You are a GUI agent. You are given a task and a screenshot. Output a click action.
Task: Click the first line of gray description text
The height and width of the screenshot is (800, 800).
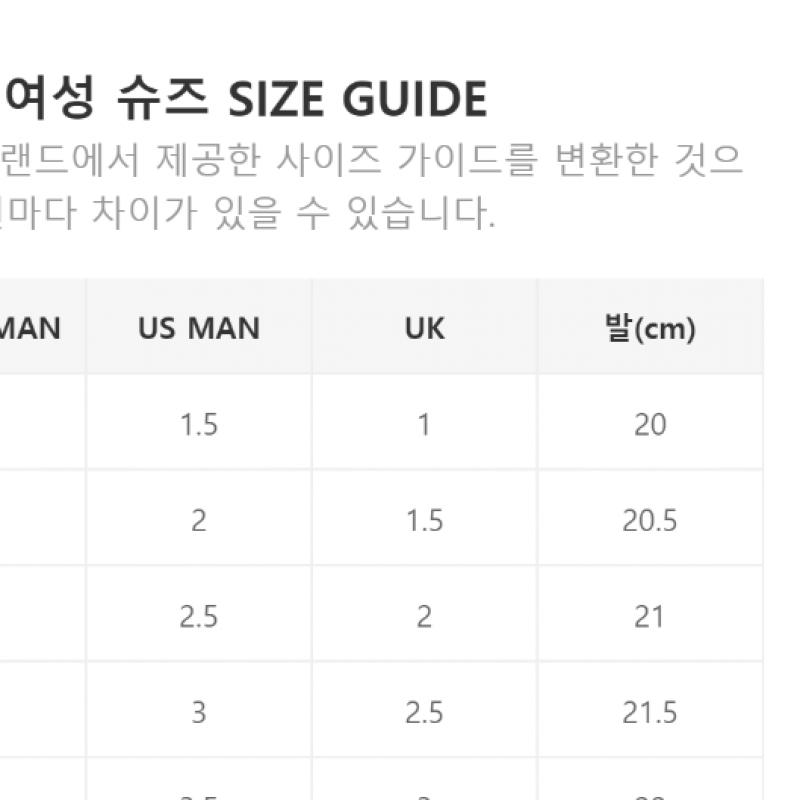[372, 160]
